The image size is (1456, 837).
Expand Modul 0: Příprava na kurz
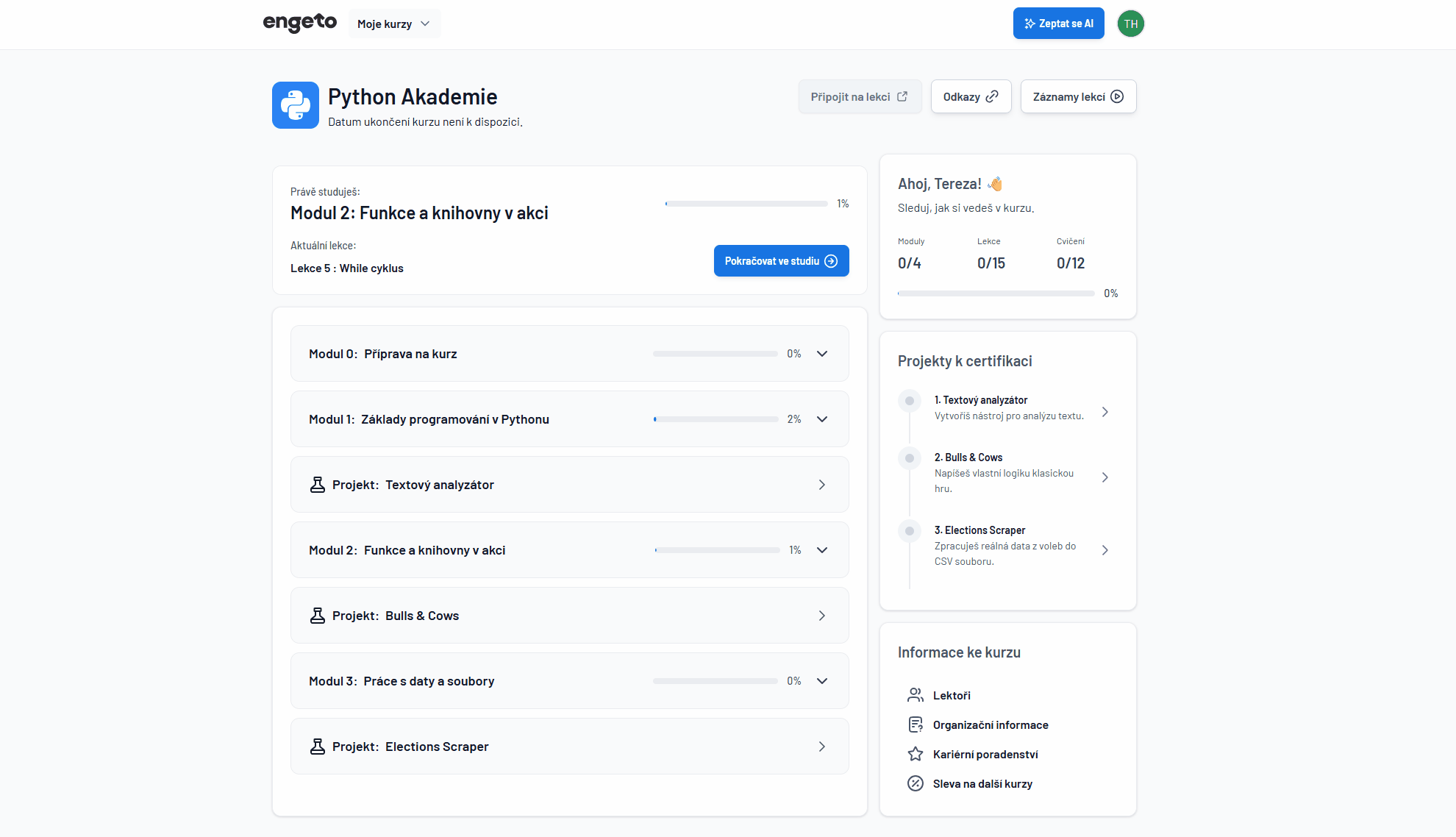822,354
